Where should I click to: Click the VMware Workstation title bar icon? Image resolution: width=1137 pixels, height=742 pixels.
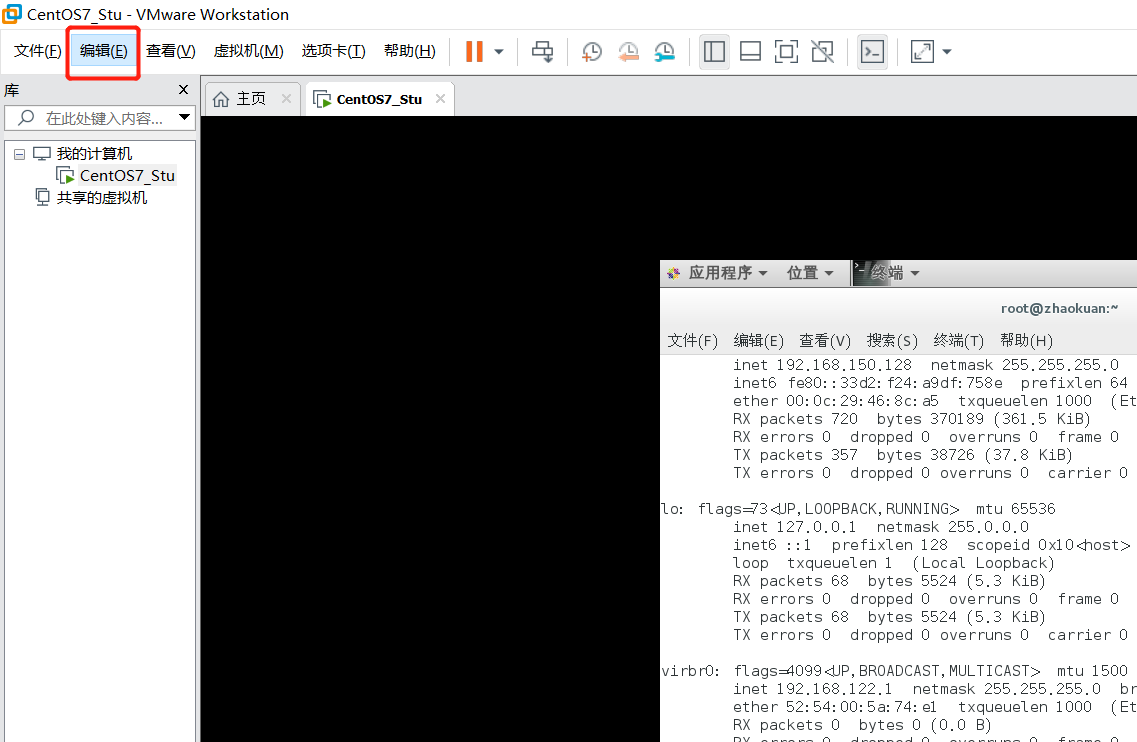12,13
